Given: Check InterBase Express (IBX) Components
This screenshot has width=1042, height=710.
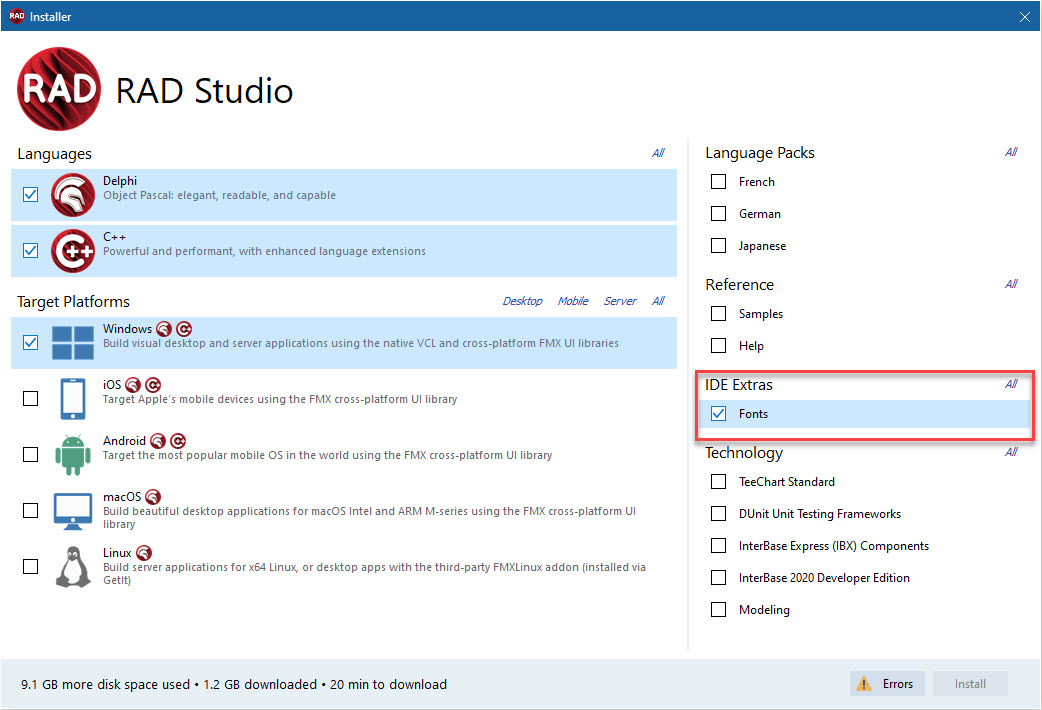Looking at the screenshot, I should [x=718, y=545].
